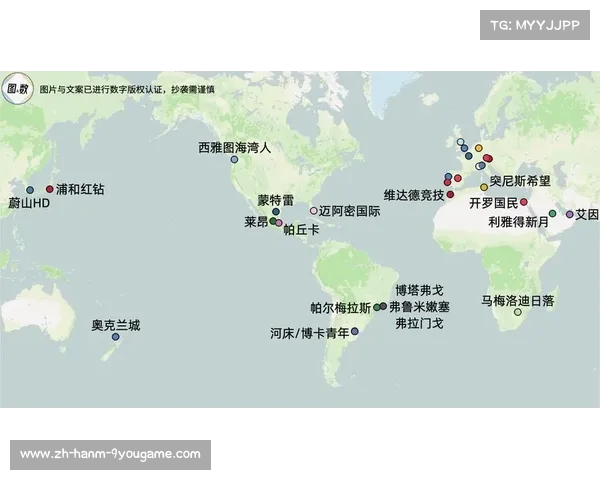Click the 蒙特雷 location dot

(276, 212)
